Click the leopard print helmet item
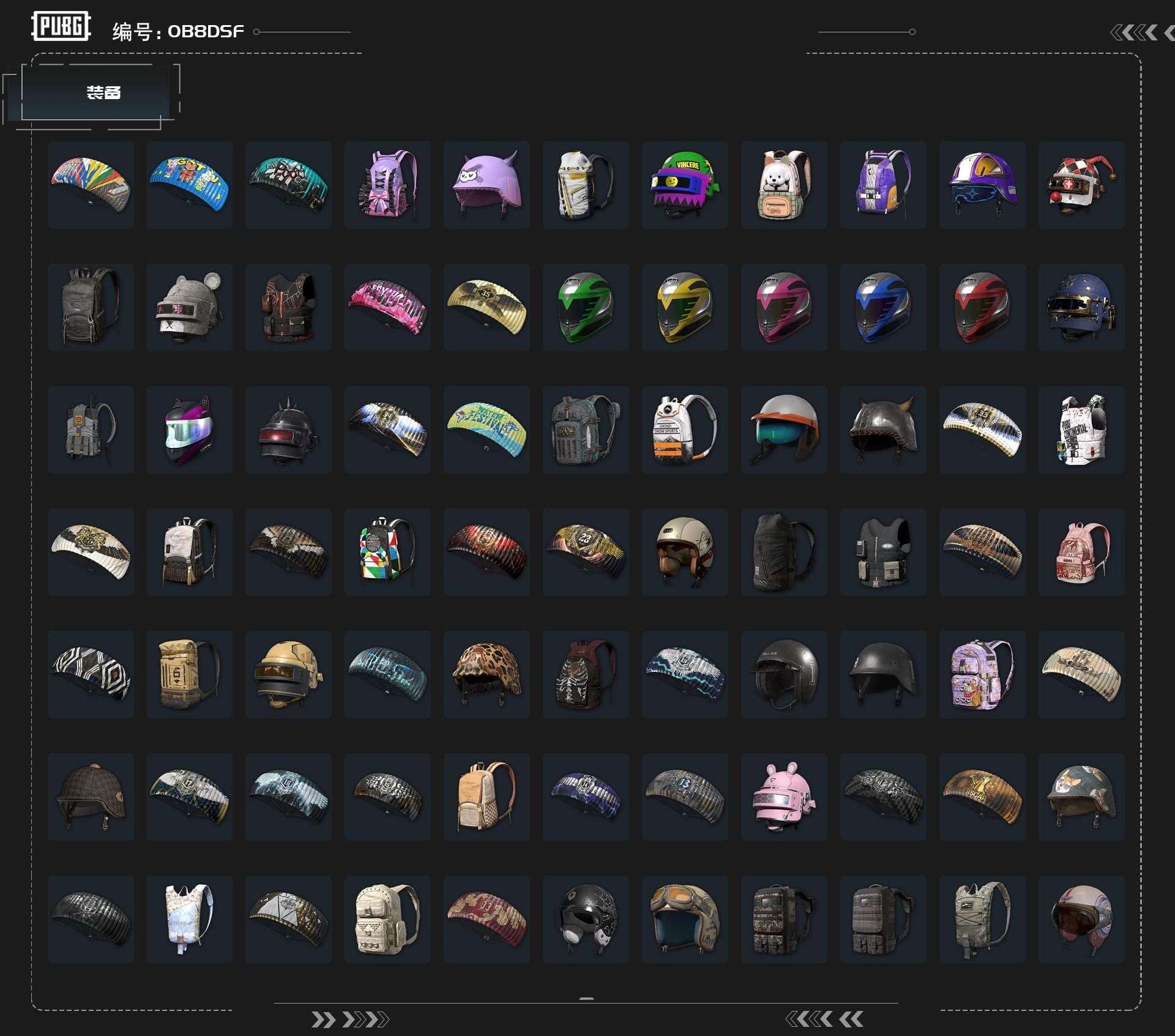This screenshot has height=1036, width=1175. 487,674
